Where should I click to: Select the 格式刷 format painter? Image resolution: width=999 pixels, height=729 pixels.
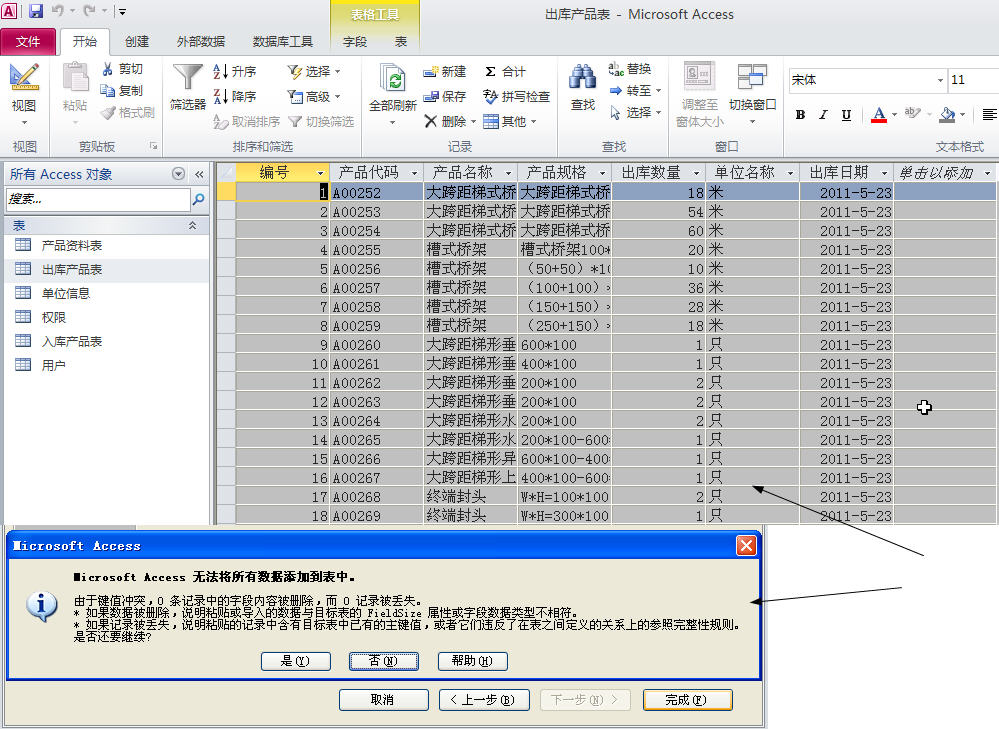[127, 112]
